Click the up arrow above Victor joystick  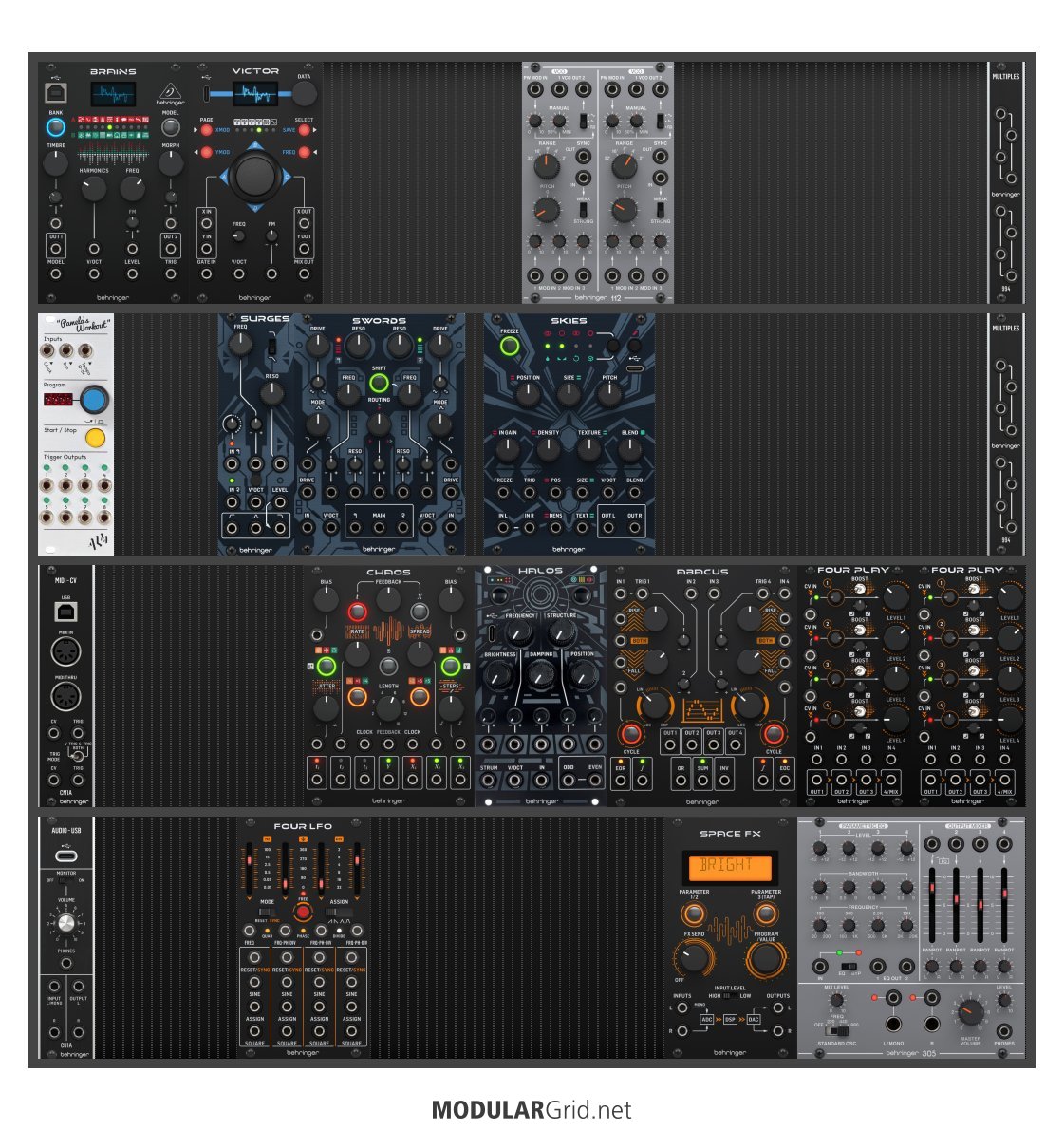pos(255,145)
